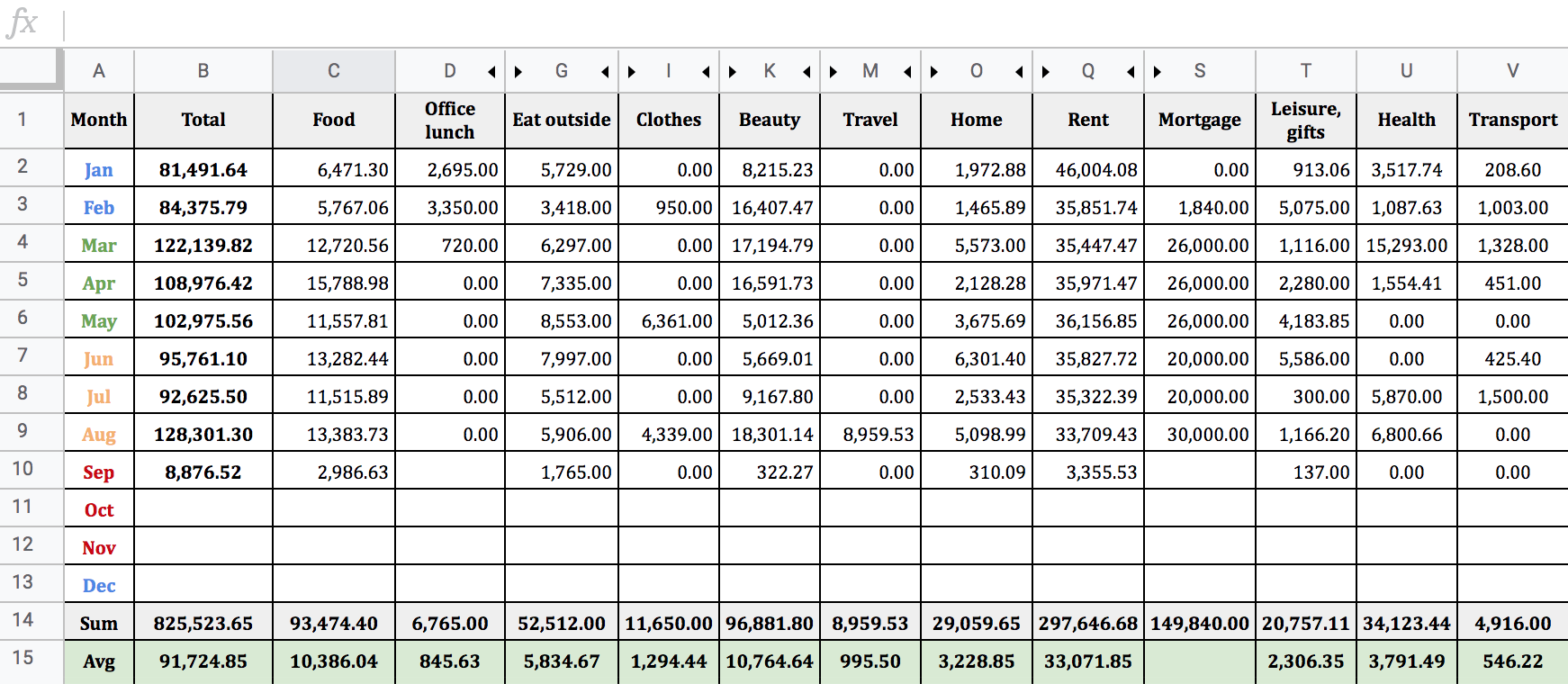Unhide column using left arrow in column I header
The image size is (1568, 684).
(706, 72)
